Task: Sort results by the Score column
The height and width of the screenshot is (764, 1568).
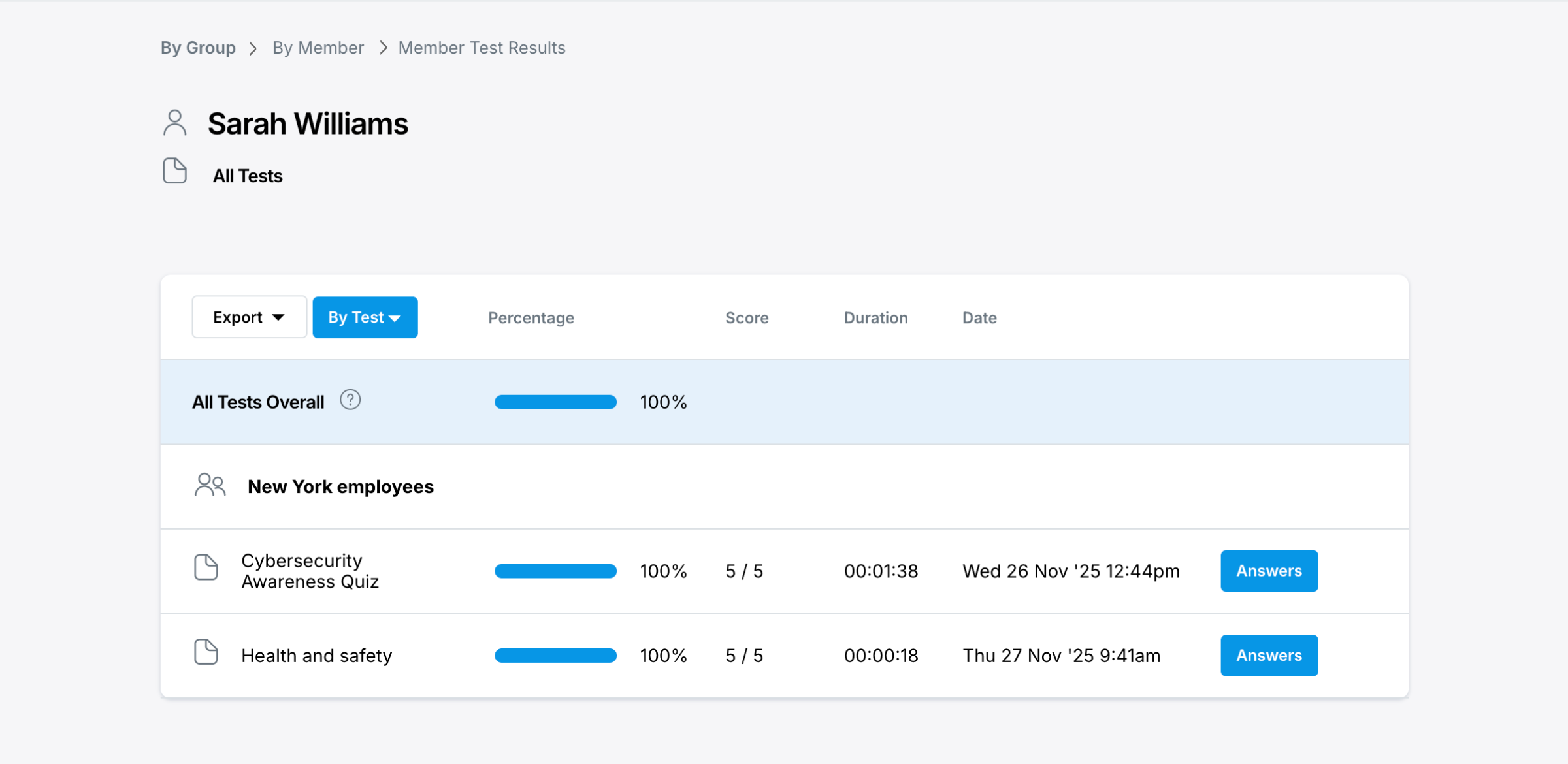Action: pyautogui.click(x=746, y=317)
